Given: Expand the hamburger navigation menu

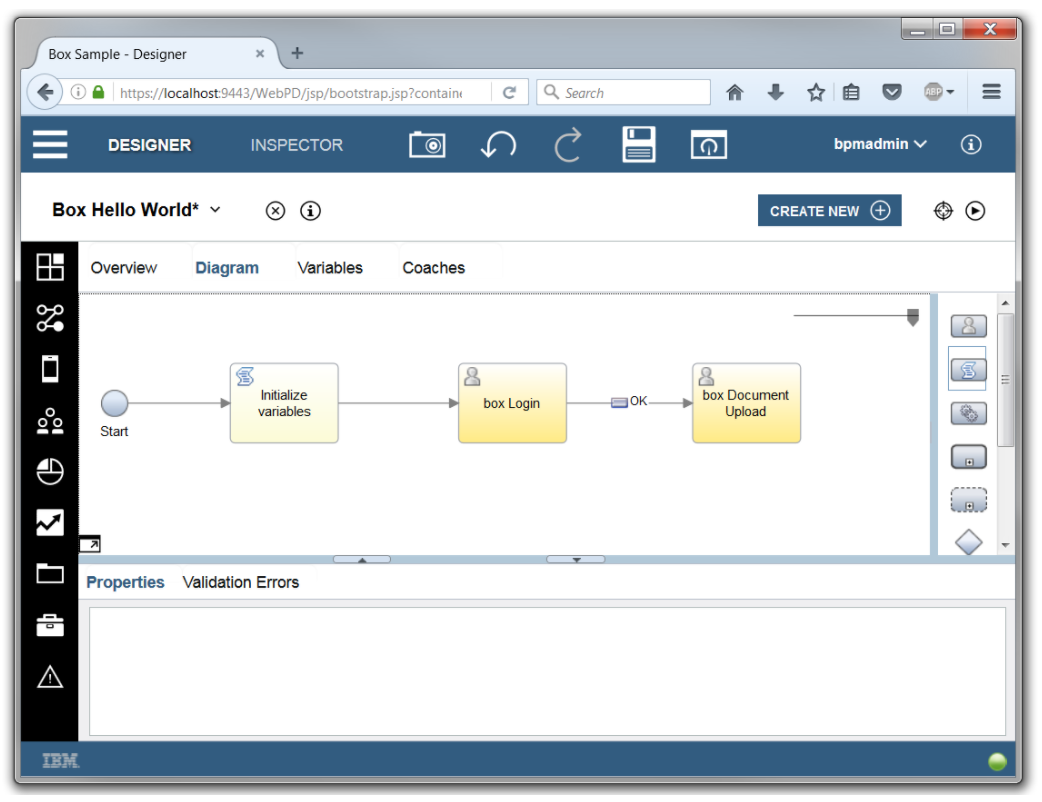Looking at the screenshot, I should tap(50, 143).
